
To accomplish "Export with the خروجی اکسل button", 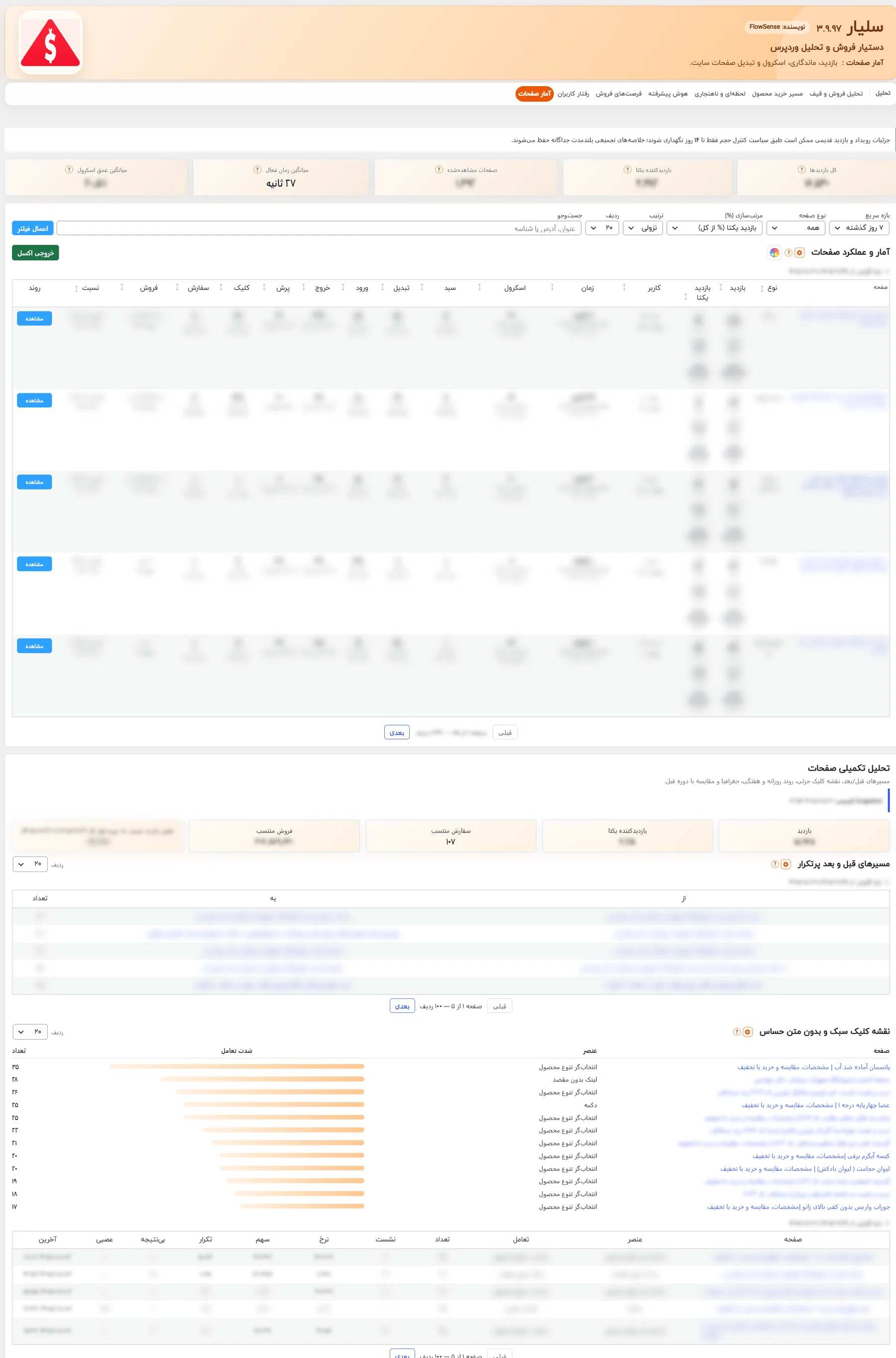I will pos(35,252).
